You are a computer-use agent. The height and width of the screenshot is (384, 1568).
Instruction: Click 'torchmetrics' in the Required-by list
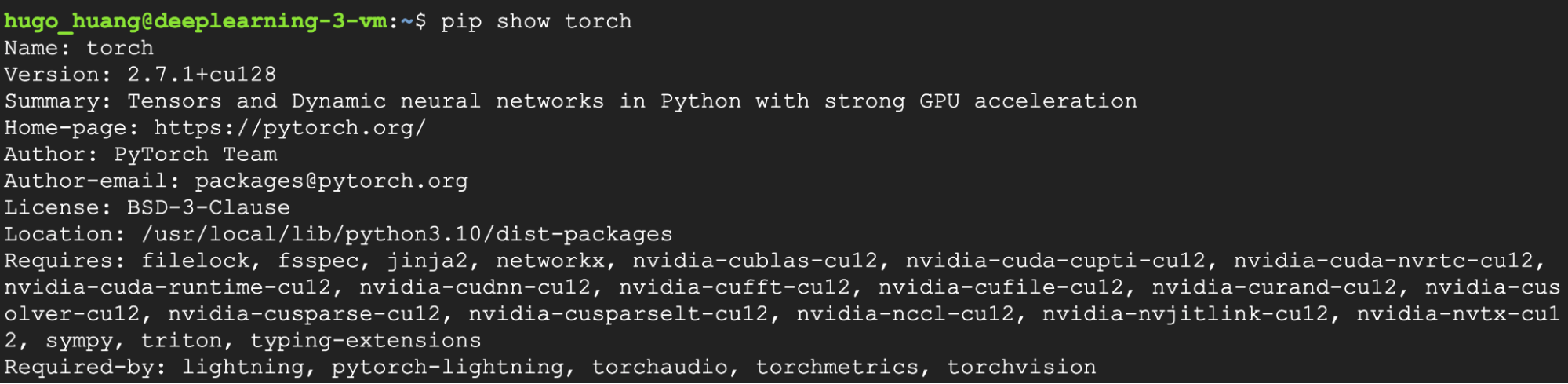pos(836,368)
